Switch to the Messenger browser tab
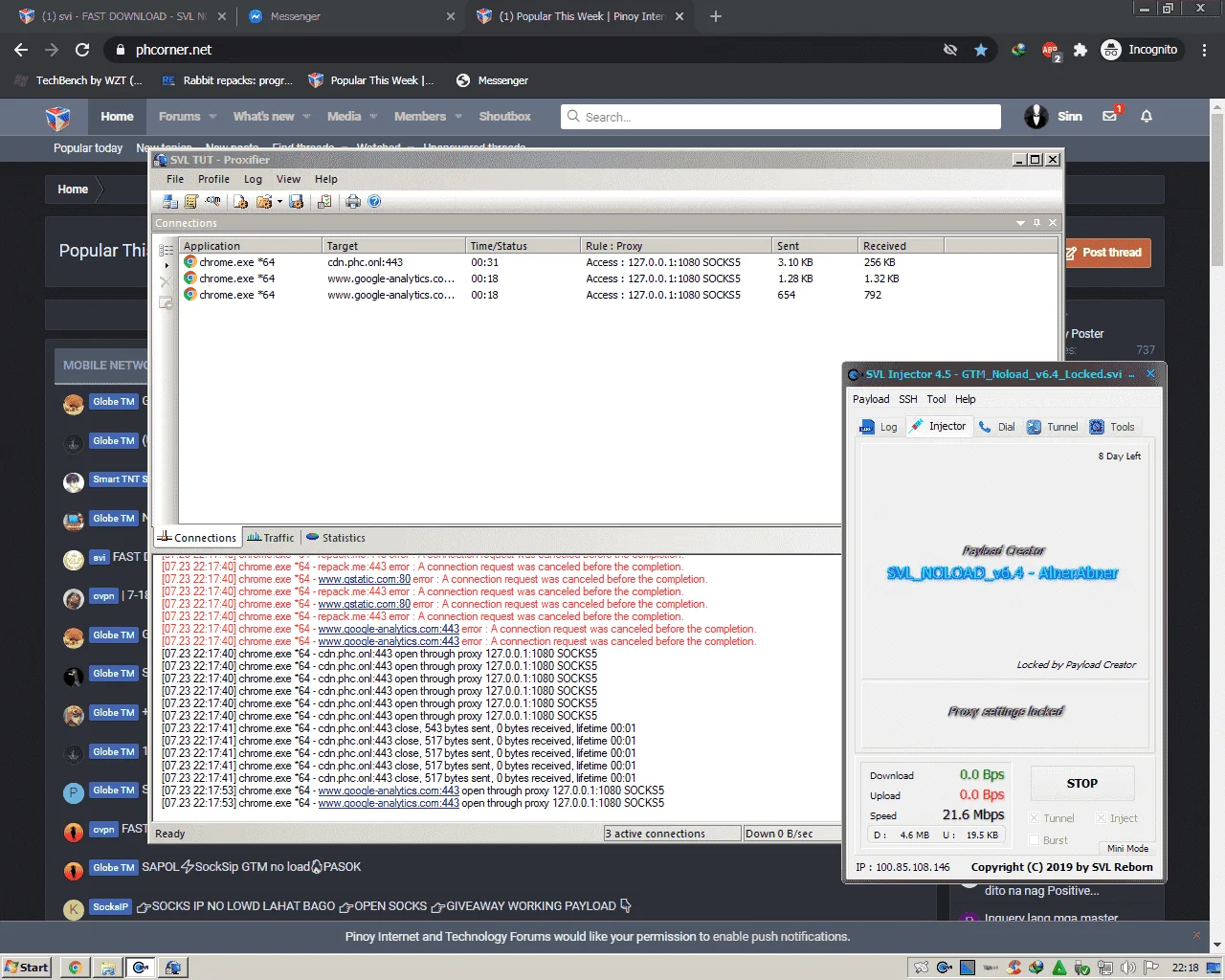This screenshot has width=1225, height=980. pos(348,16)
